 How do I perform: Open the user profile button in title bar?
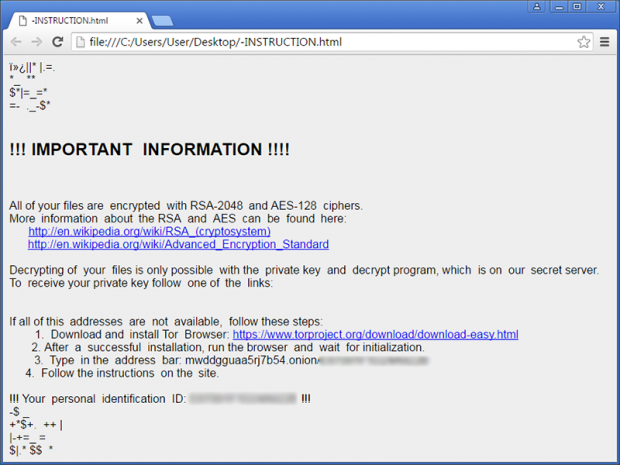(x=537, y=7)
